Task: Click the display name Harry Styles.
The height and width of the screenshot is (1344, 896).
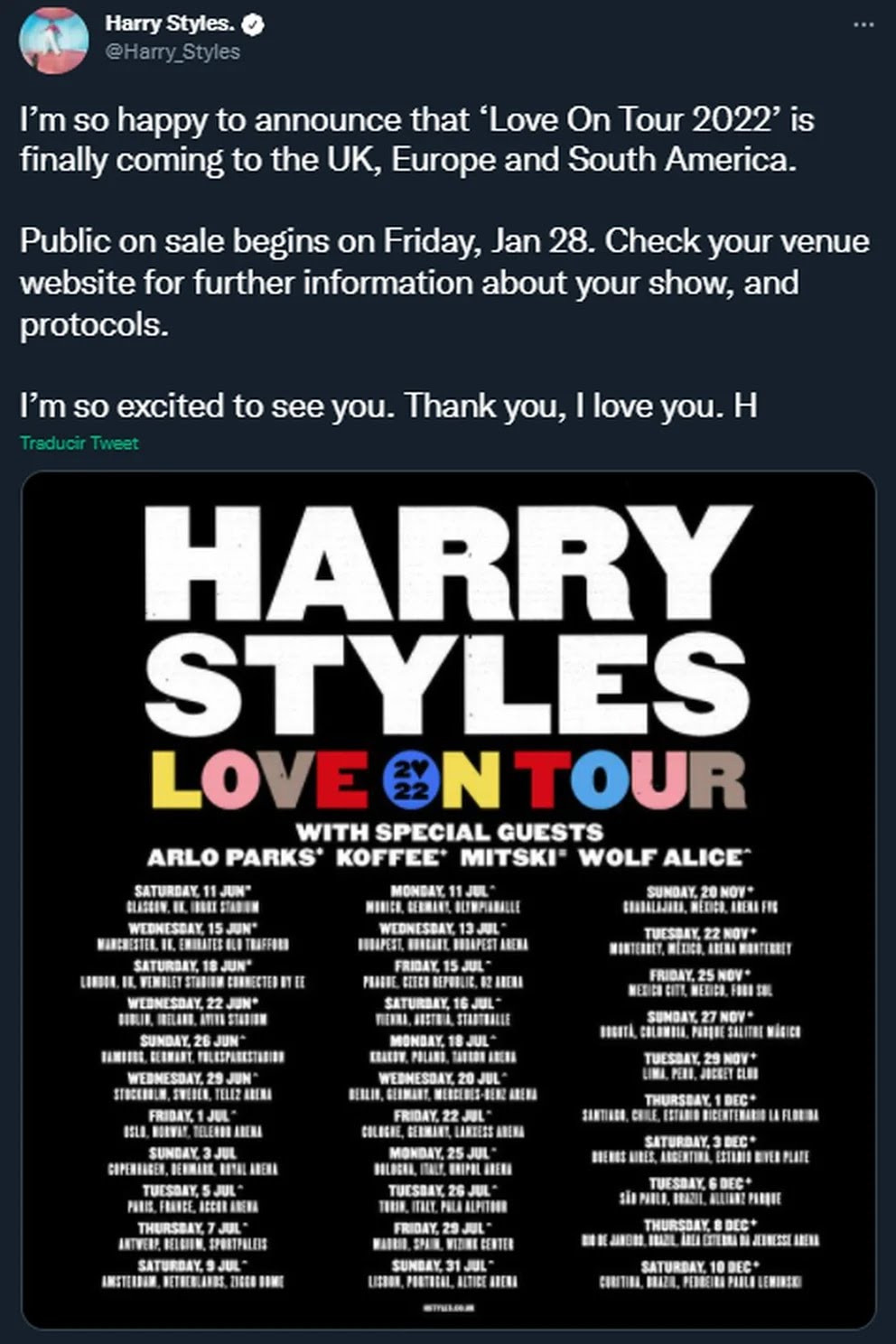Action: pyautogui.click(x=170, y=24)
